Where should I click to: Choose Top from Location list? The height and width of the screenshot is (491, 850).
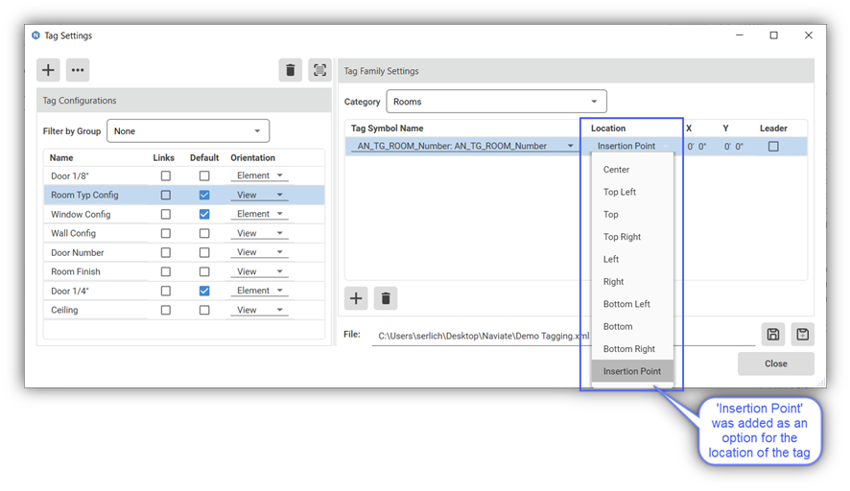click(633, 215)
